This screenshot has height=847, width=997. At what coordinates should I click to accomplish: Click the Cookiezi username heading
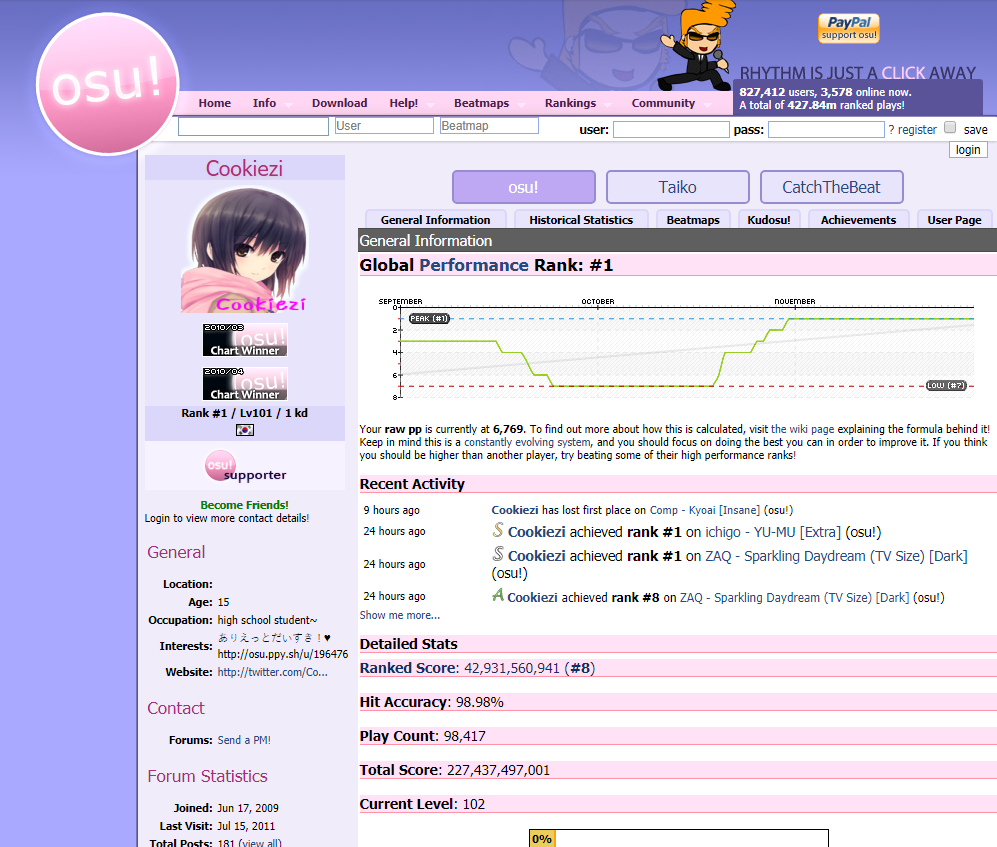pos(244,169)
